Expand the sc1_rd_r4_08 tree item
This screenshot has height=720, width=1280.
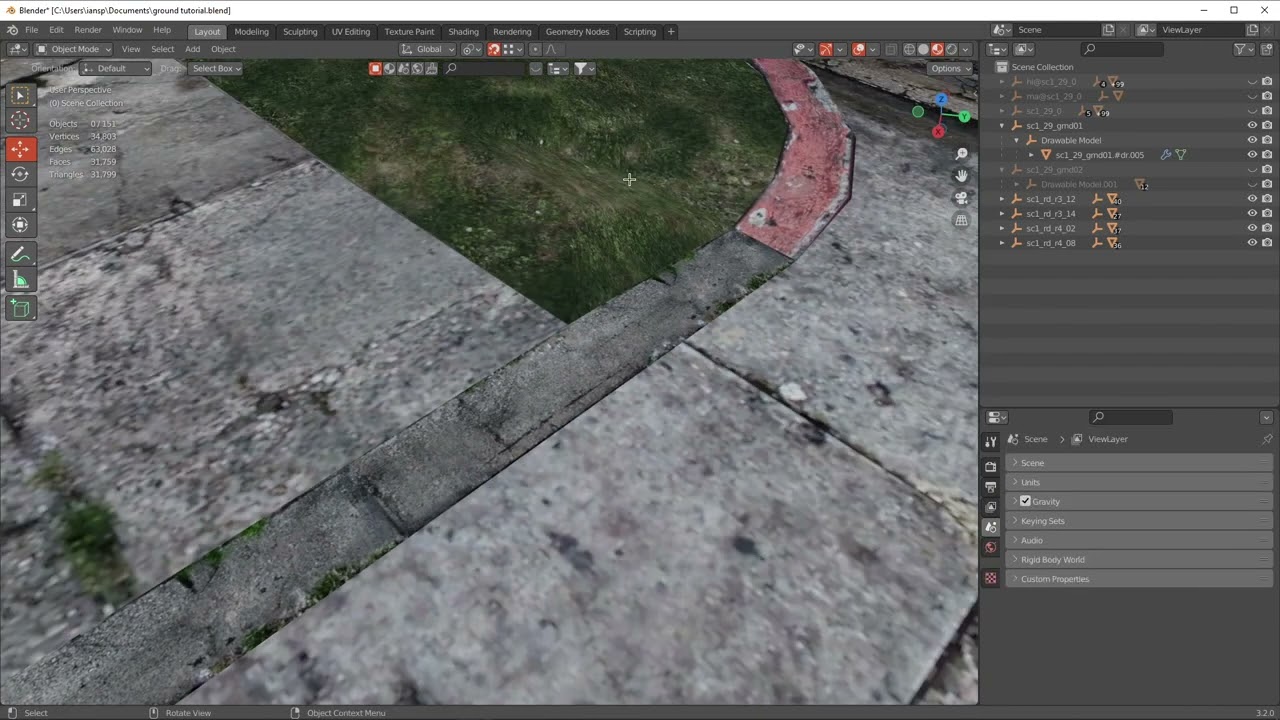point(1003,243)
